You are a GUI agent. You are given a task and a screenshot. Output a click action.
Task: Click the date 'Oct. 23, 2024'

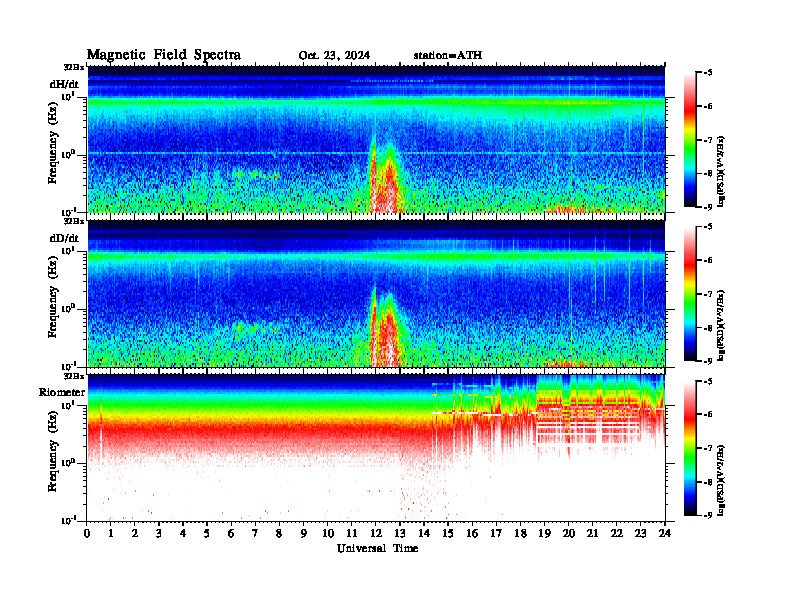pos(334,55)
